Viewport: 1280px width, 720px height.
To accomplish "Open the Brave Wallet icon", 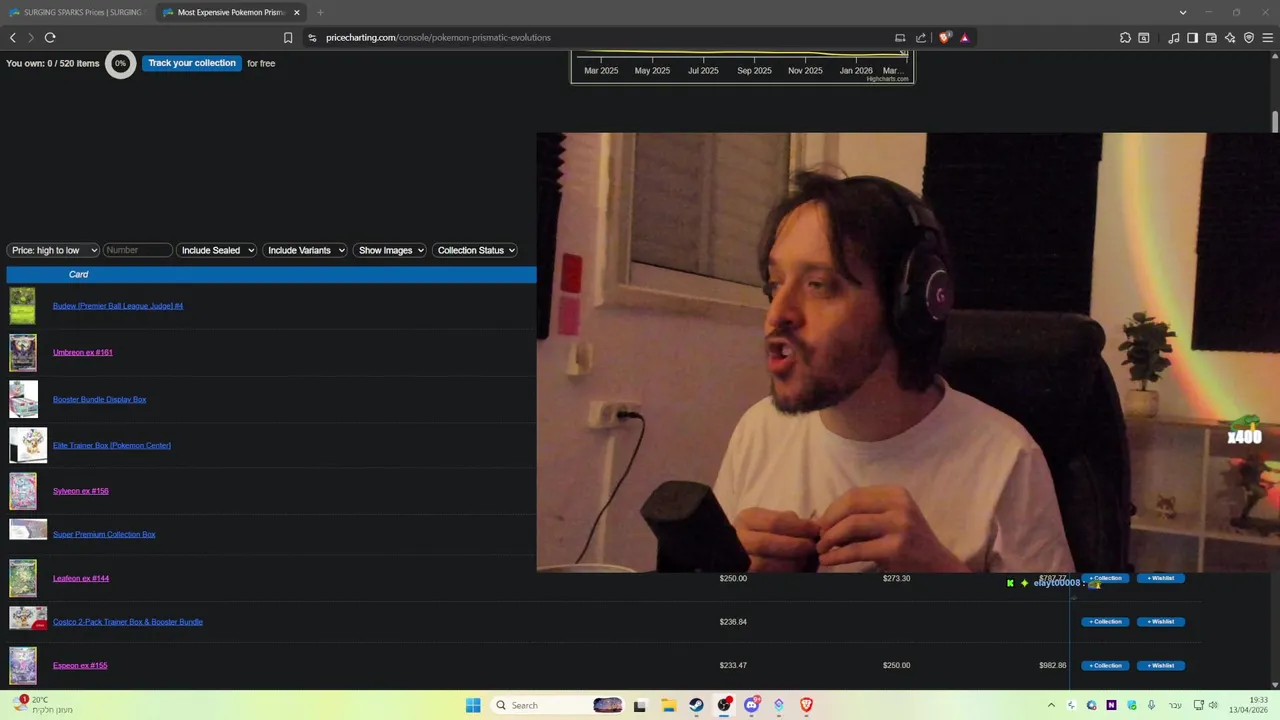I will (x=1211, y=38).
